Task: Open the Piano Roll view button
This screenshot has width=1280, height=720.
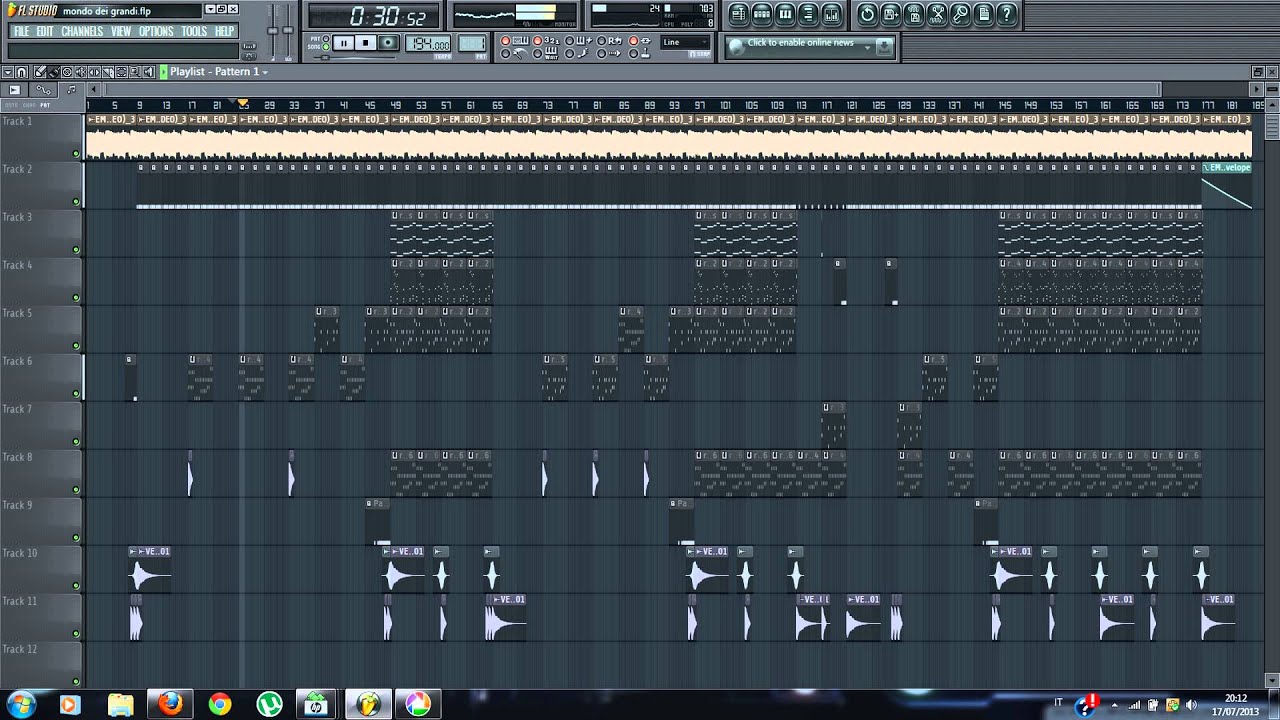Action: tap(785, 14)
